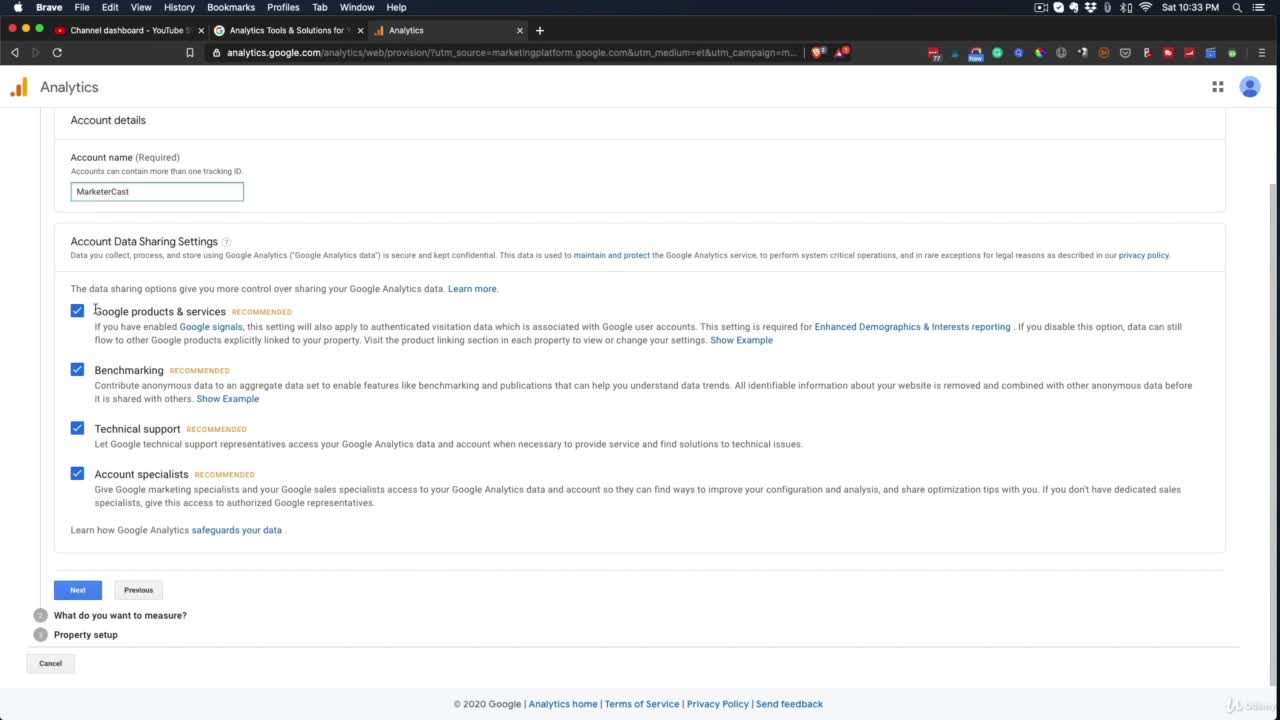1280x720 pixels.
Task: Open the Google apps grid
Action: [1218, 87]
